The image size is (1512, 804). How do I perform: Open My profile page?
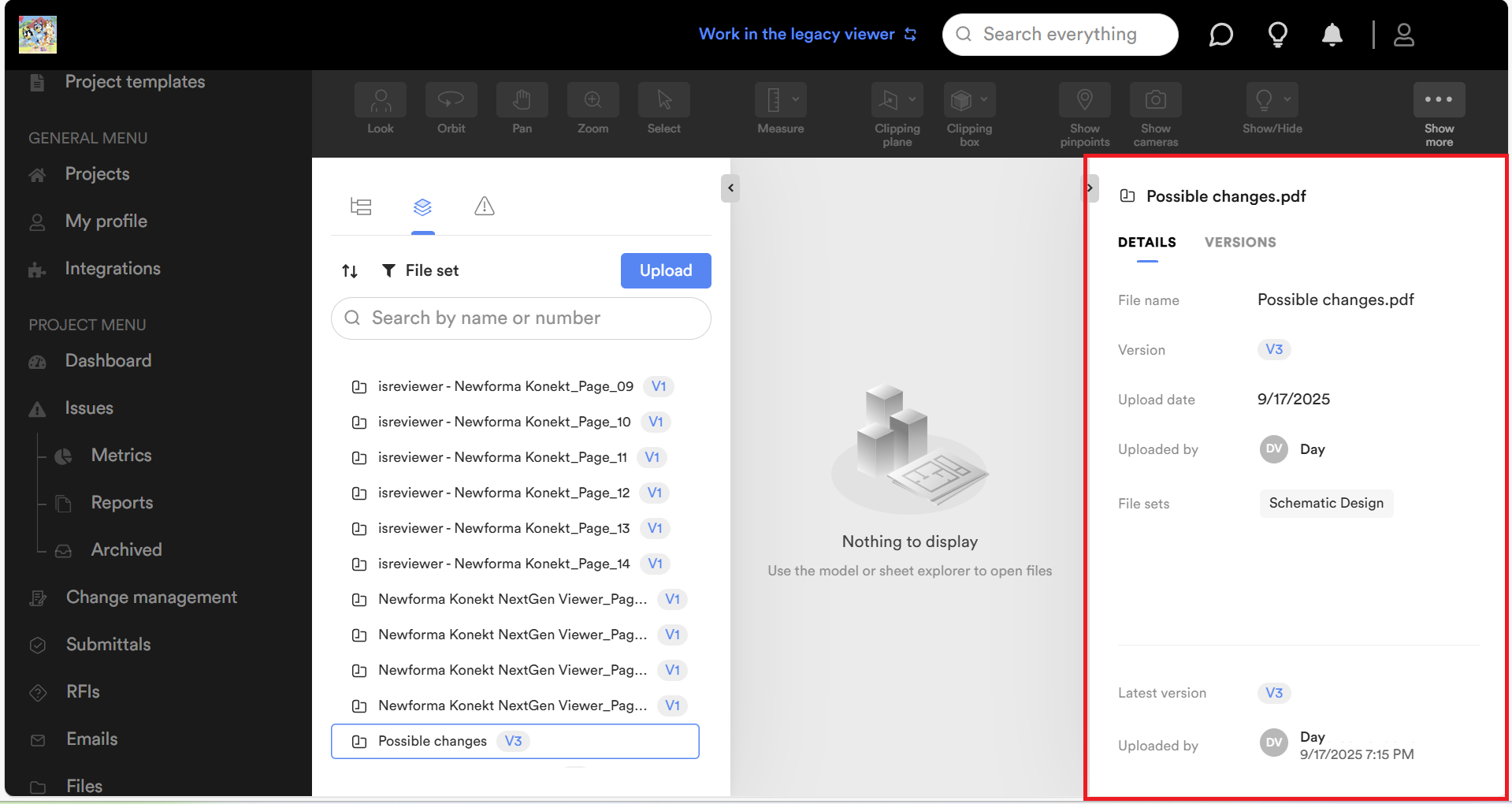click(x=106, y=221)
